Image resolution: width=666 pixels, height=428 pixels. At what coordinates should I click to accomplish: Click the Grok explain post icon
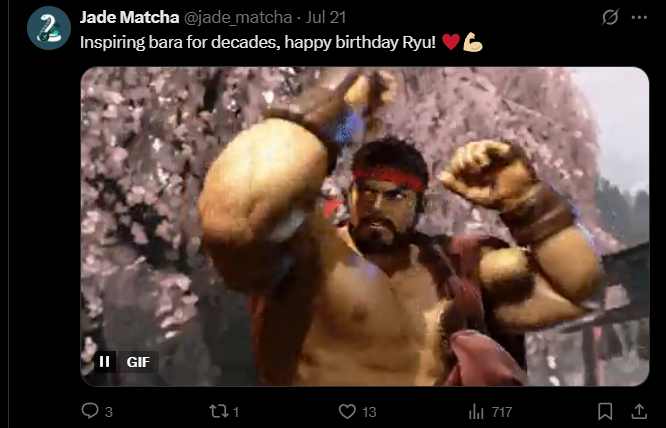(610, 17)
